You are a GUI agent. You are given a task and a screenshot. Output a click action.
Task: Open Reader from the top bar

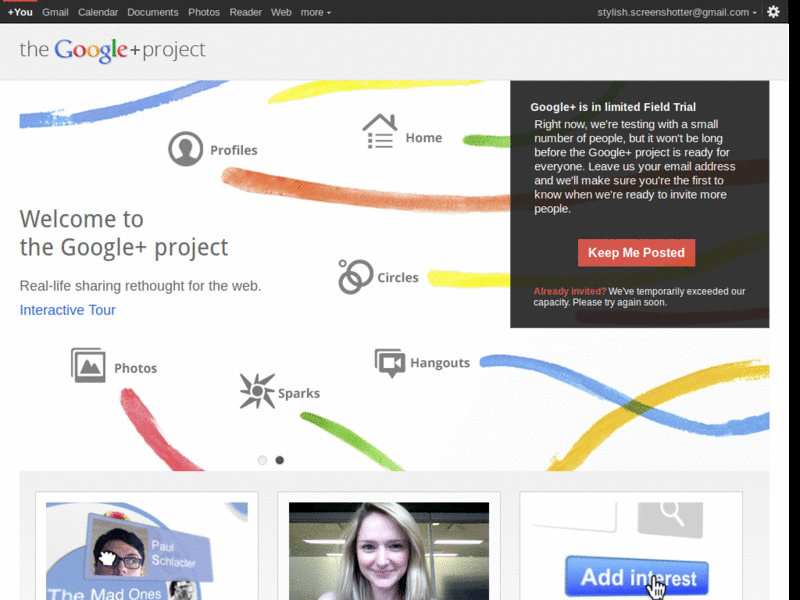click(x=245, y=12)
